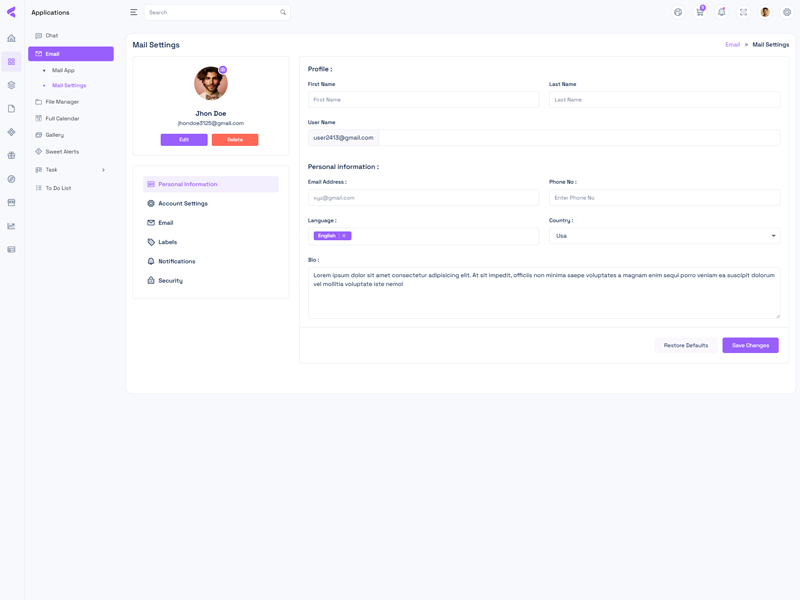Click the home icon in left rail
Image resolution: width=800 pixels, height=600 pixels.
[12, 38]
